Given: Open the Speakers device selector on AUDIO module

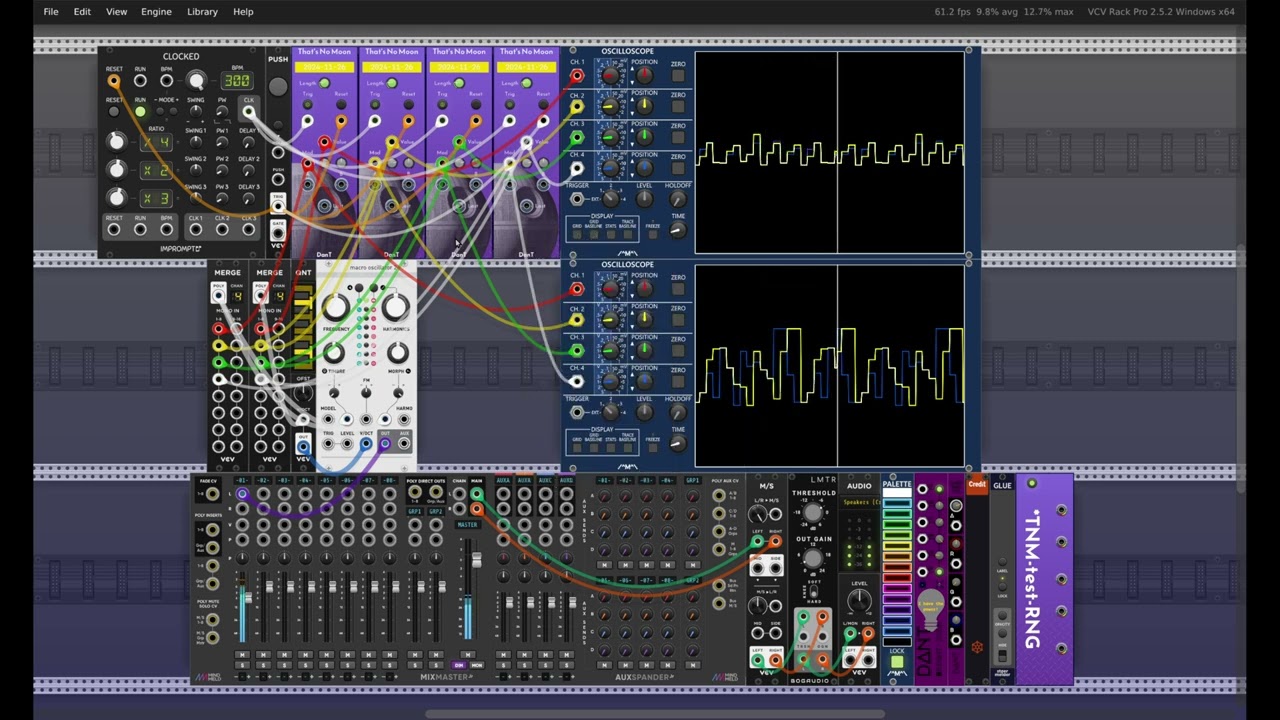Looking at the screenshot, I should 858,502.
